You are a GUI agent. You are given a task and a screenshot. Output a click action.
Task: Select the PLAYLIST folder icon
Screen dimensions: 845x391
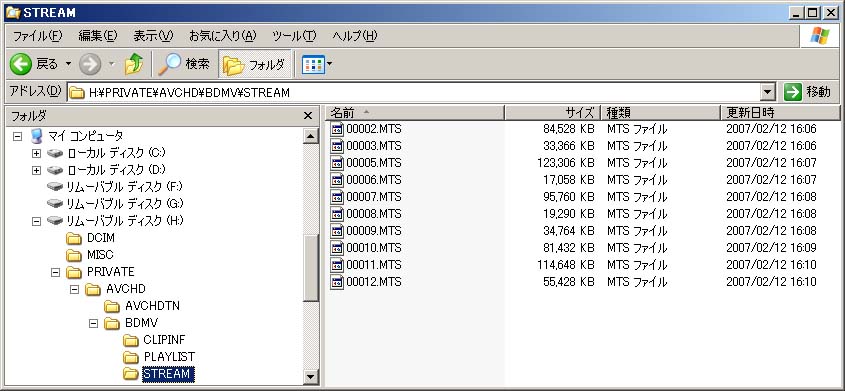(x=131, y=358)
